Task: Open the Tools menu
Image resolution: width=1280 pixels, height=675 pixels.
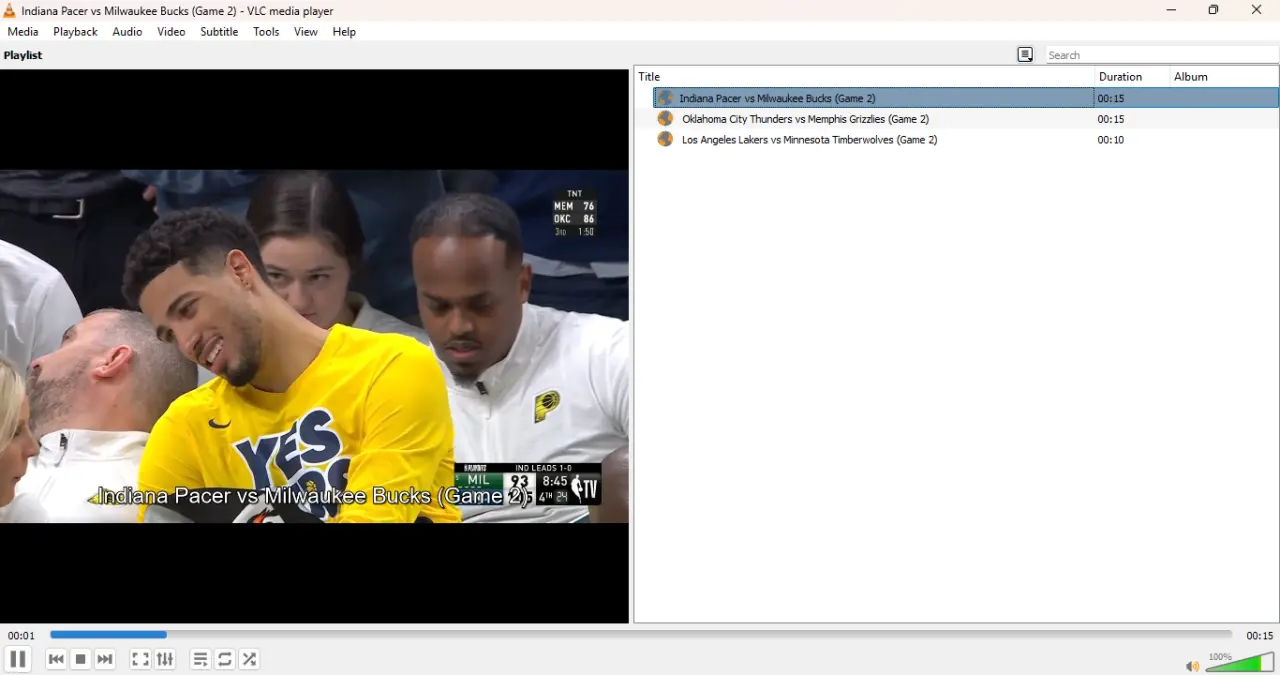Action: 266,32
